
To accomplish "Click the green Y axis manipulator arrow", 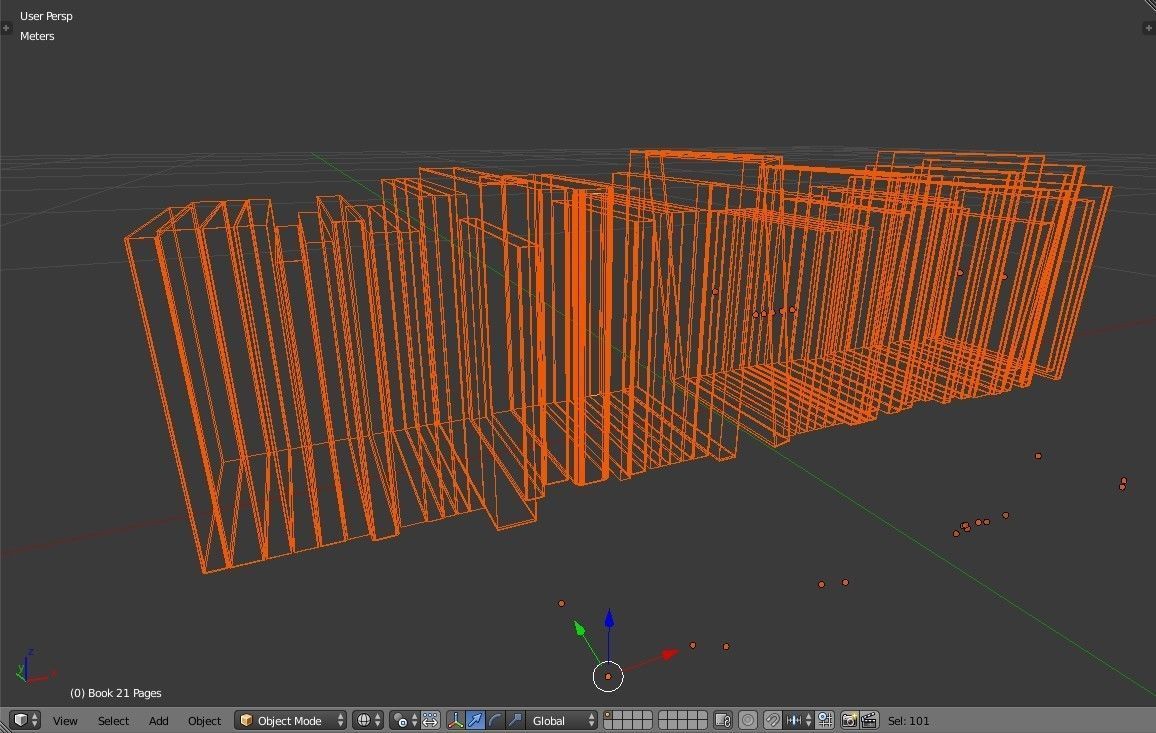I will tap(579, 628).
